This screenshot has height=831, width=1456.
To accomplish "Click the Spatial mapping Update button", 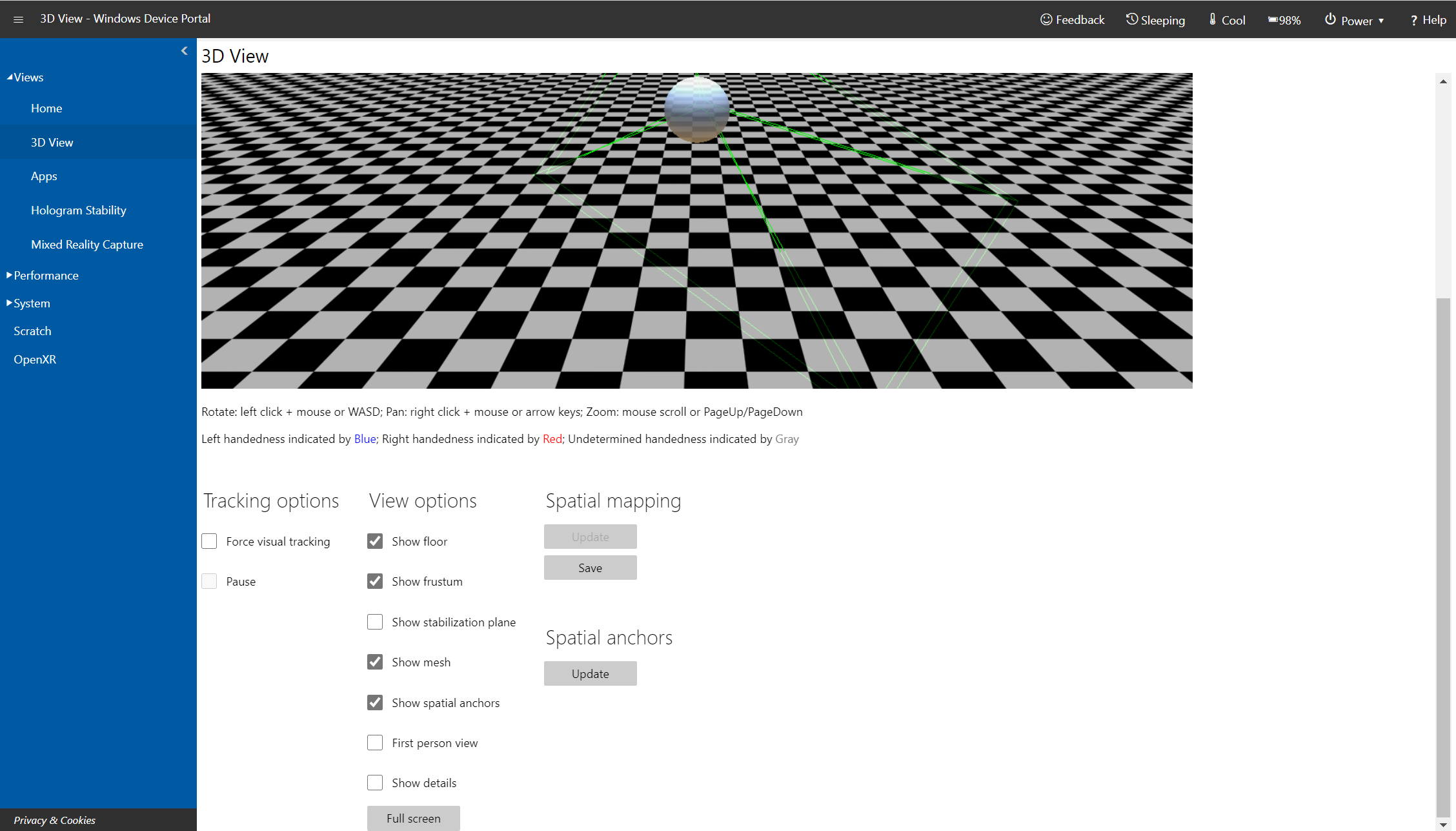I will coord(589,536).
